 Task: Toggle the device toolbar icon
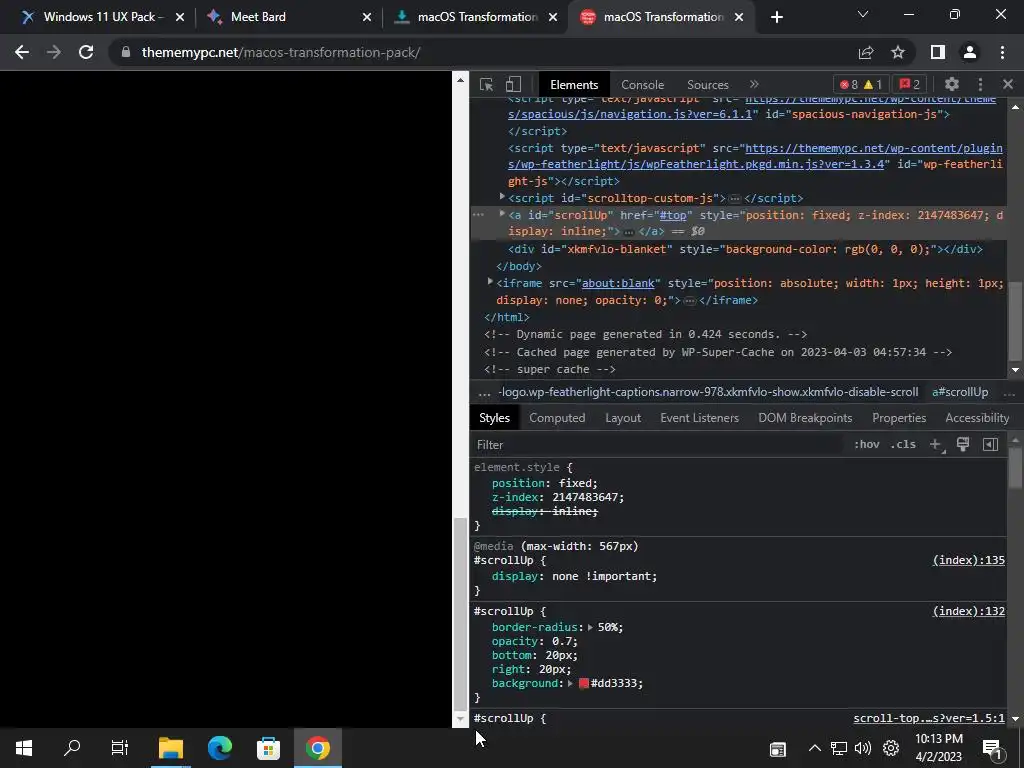pyautogui.click(x=513, y=84)
